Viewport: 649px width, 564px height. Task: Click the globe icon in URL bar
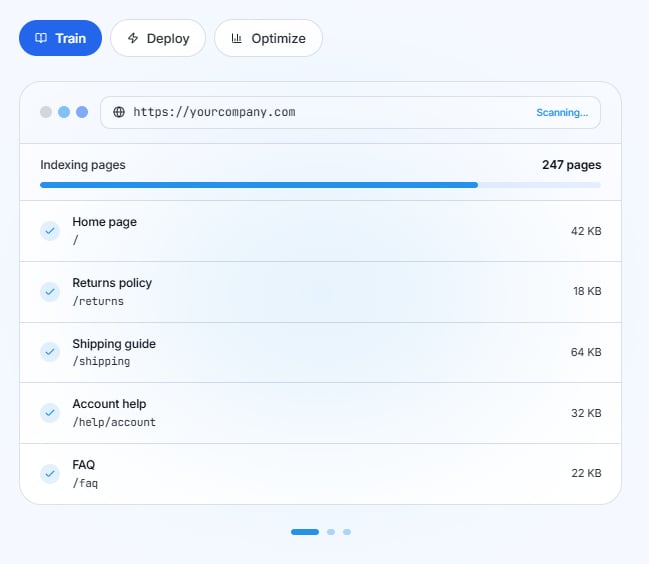click(119, 112)
